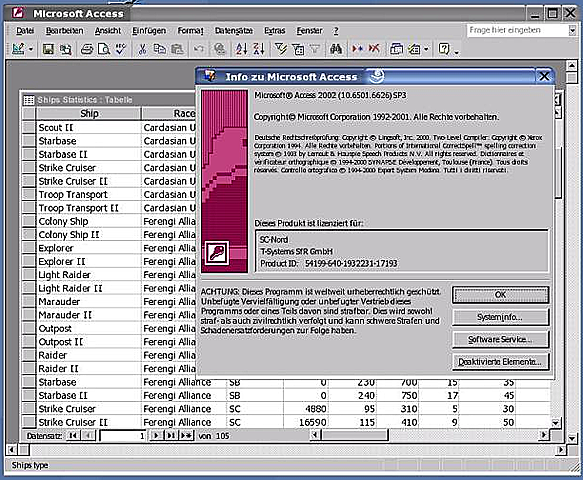Sort ascending with the A-Z icon
This screenshot has height=480, width=583.
242,49
